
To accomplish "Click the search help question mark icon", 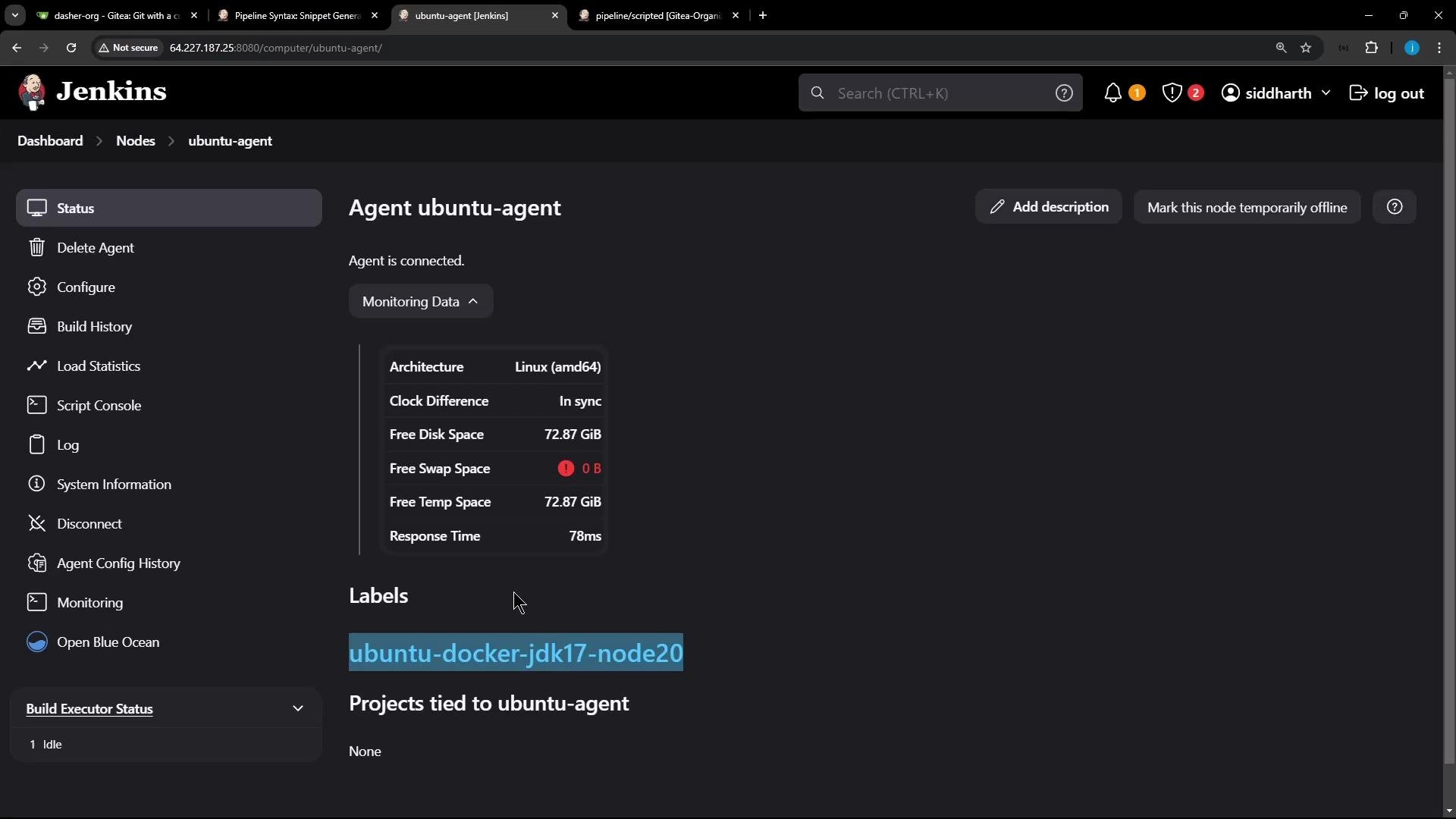I will click(1064, 93).
